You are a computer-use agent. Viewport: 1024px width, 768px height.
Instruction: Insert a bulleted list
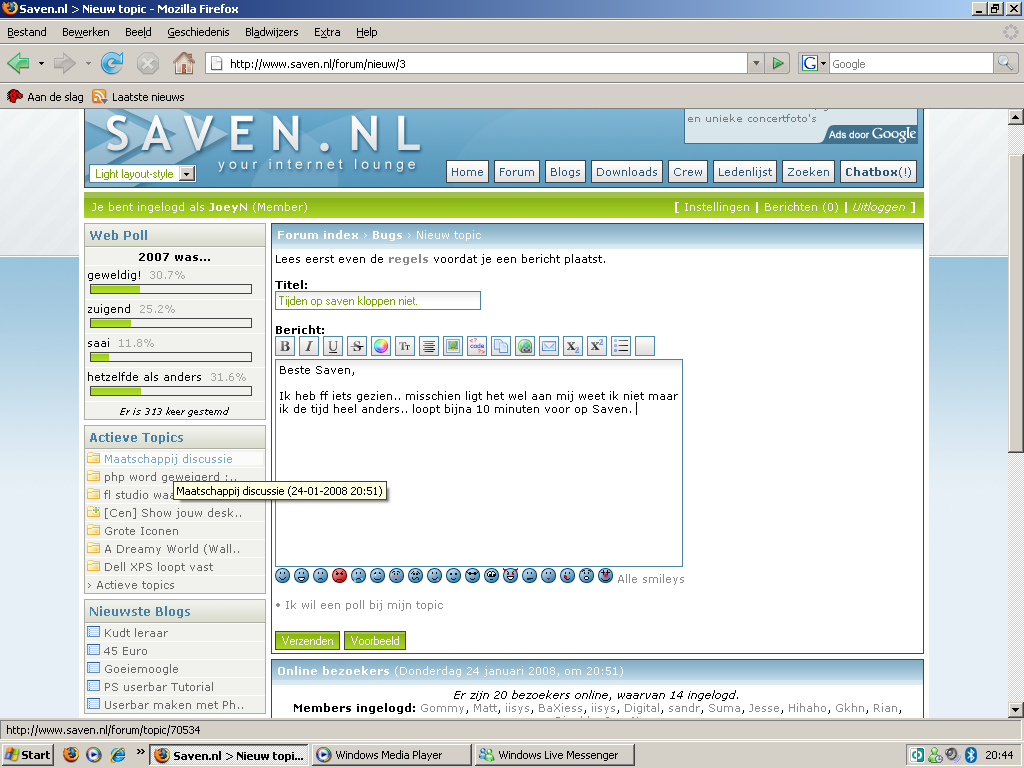[x=621, y=346]
